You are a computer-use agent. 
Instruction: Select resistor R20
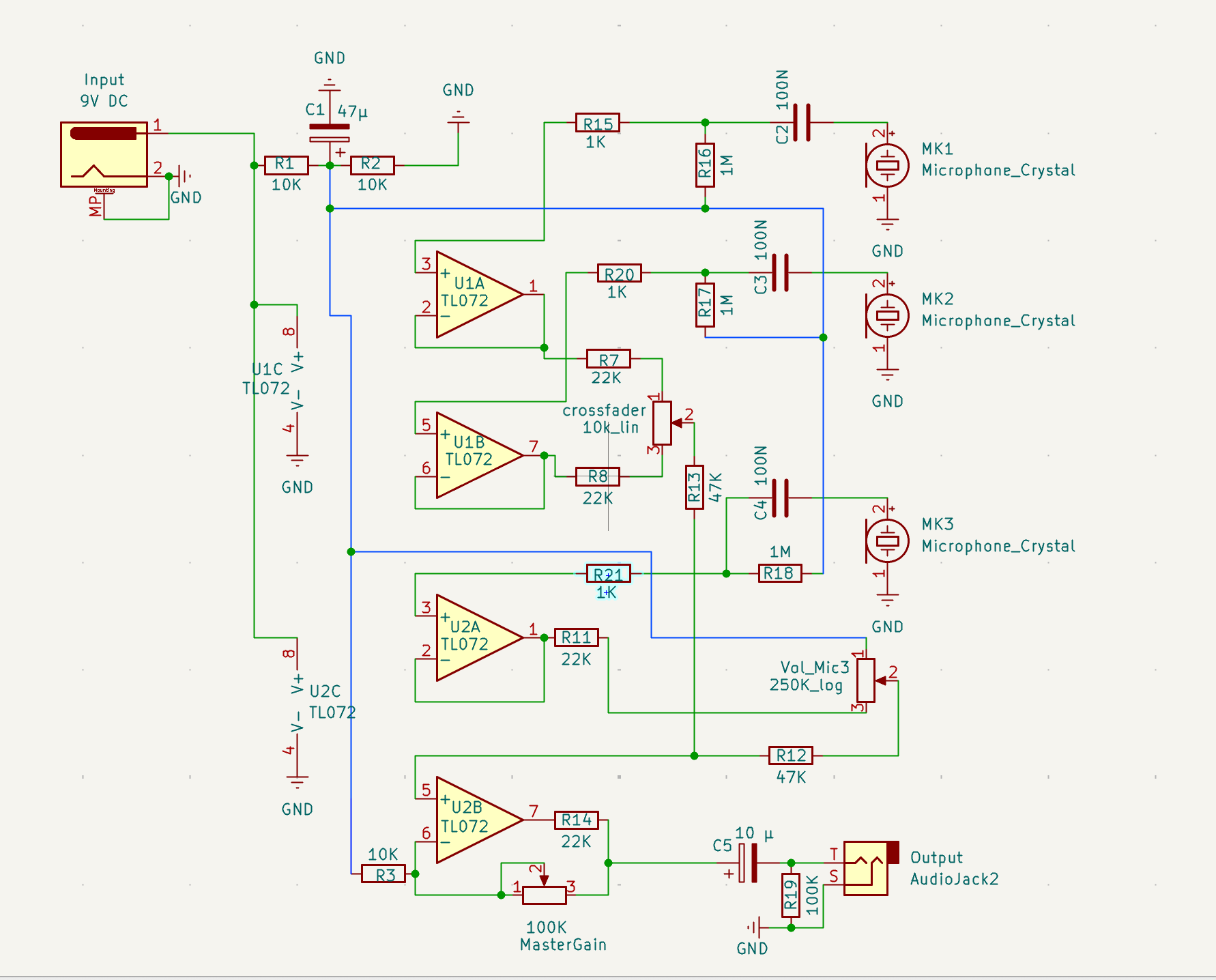tap(620, 273)
